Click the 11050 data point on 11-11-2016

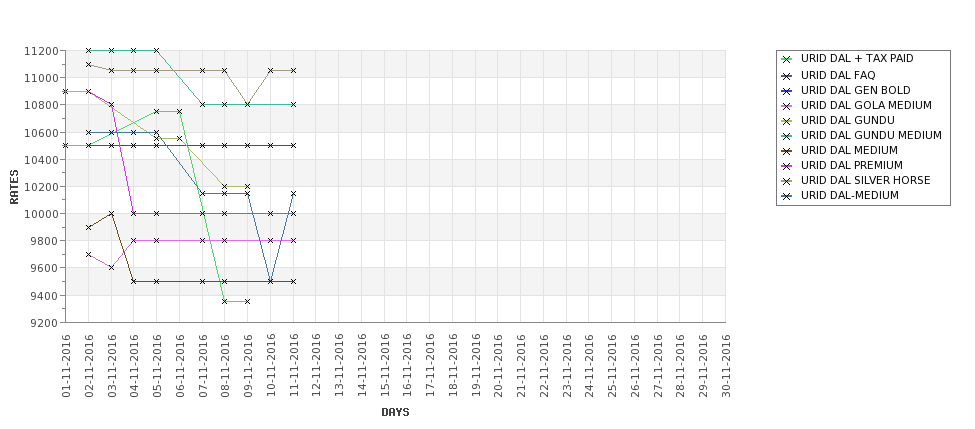[x=293, y=71]
